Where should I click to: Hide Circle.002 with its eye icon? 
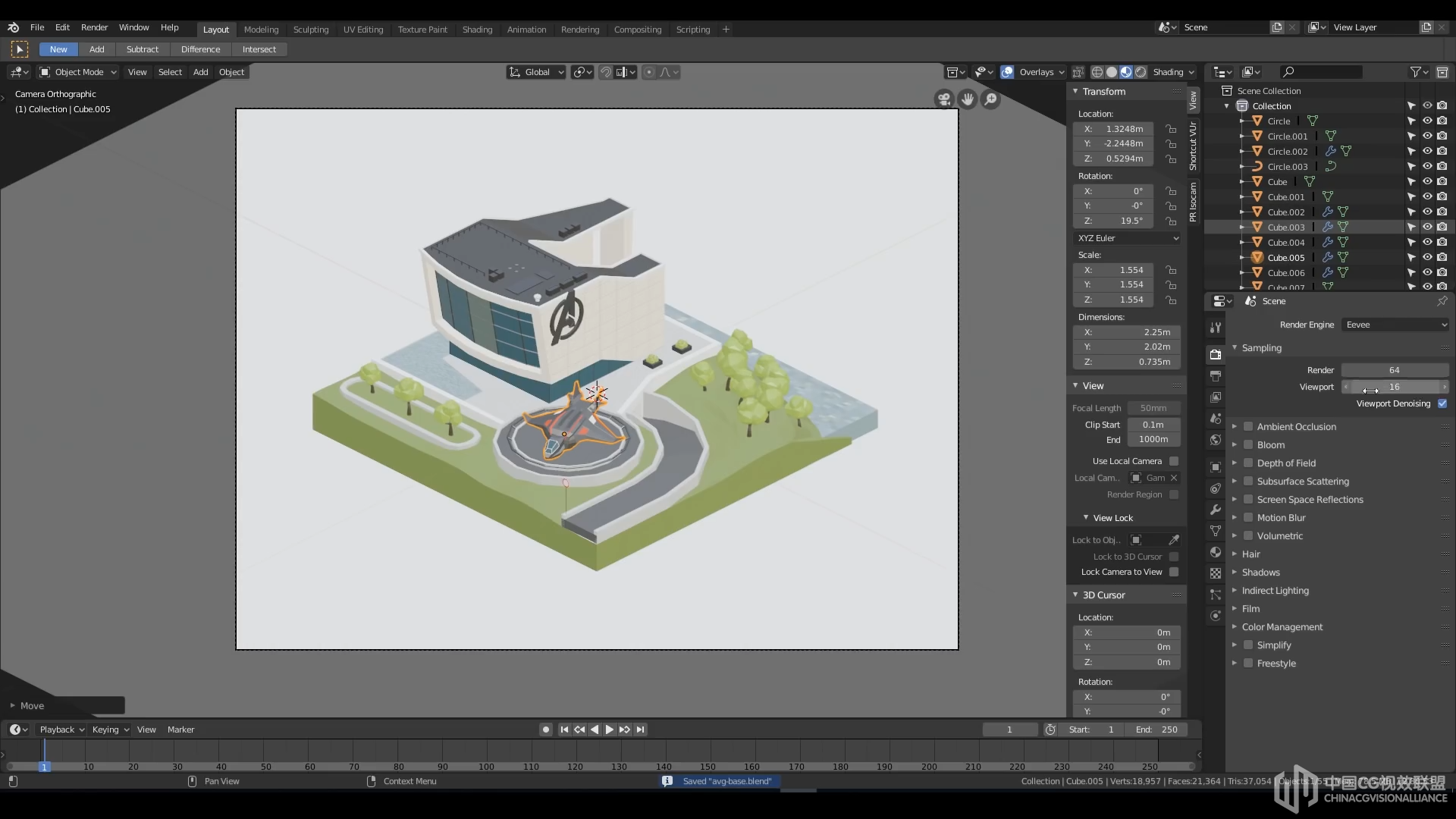(1427, 151)
